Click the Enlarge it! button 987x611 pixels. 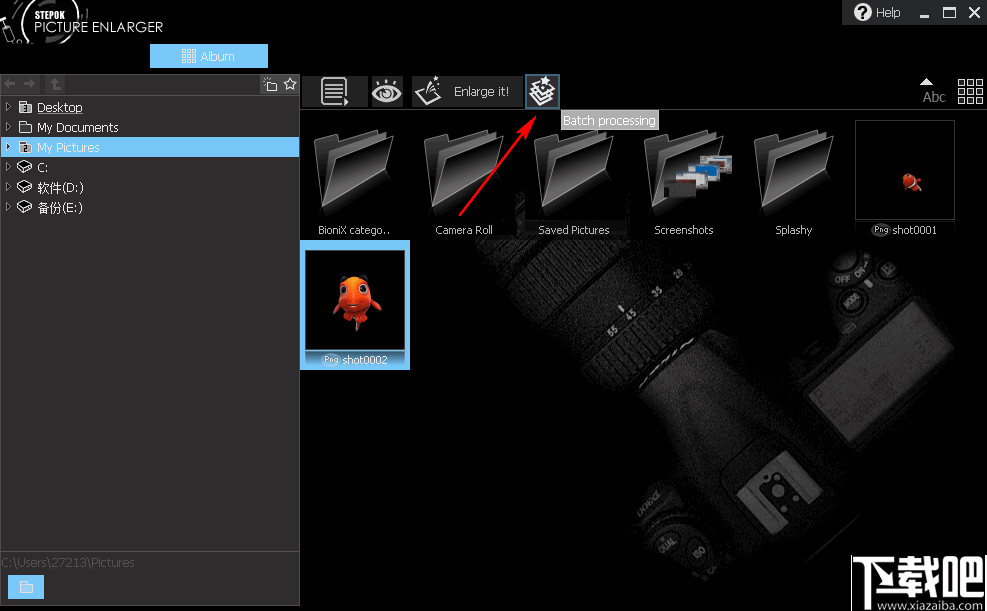coord(467,92)
